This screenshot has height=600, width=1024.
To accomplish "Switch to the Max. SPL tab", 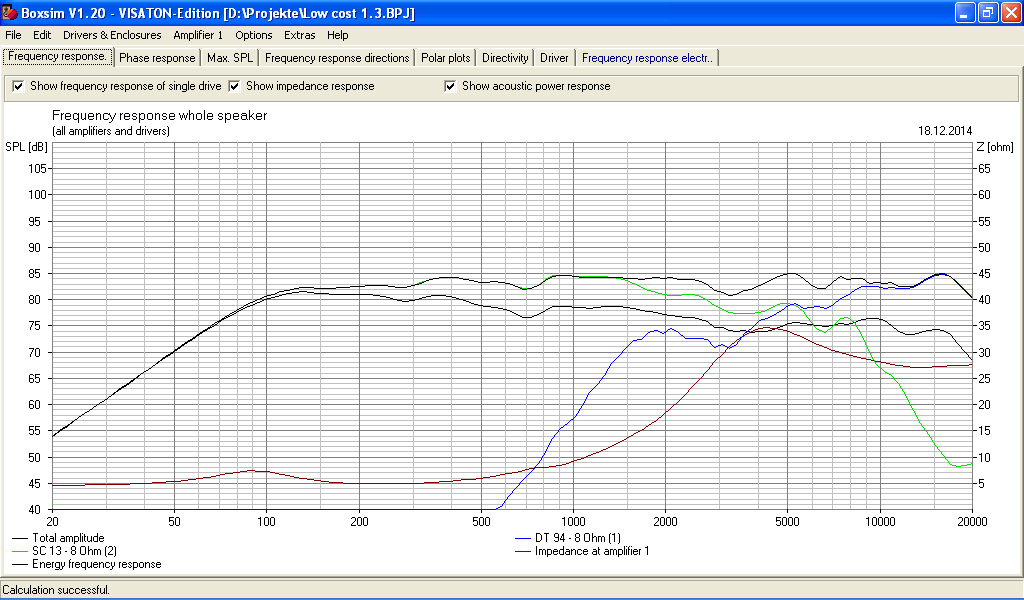I will pos(230,58).
